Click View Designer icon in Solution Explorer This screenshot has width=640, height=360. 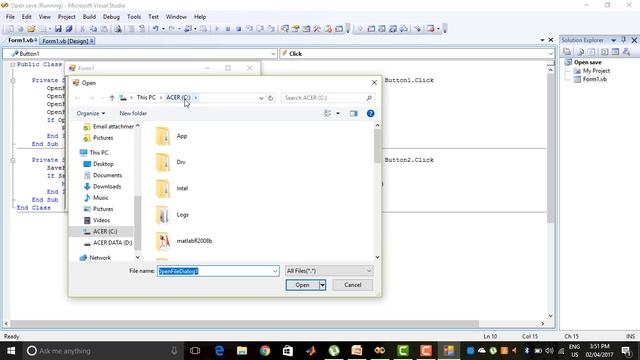click(x=615, y=51)
